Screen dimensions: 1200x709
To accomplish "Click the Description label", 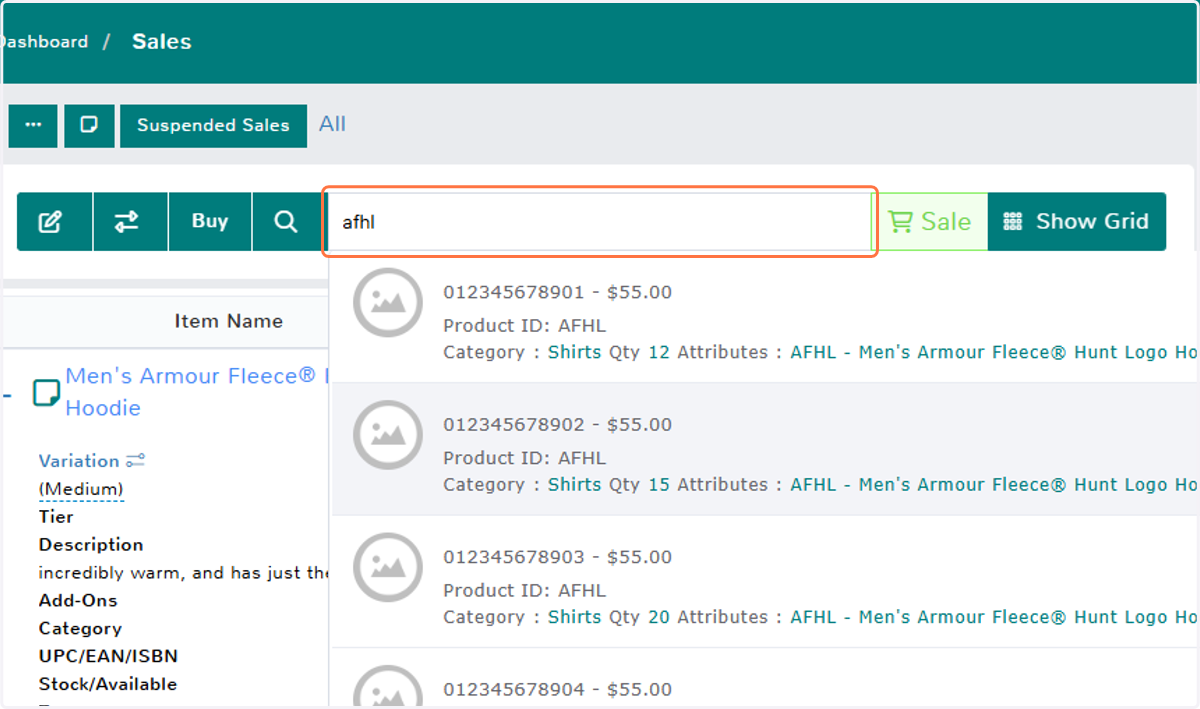I will pyautogui.click(x=91, y=545).
